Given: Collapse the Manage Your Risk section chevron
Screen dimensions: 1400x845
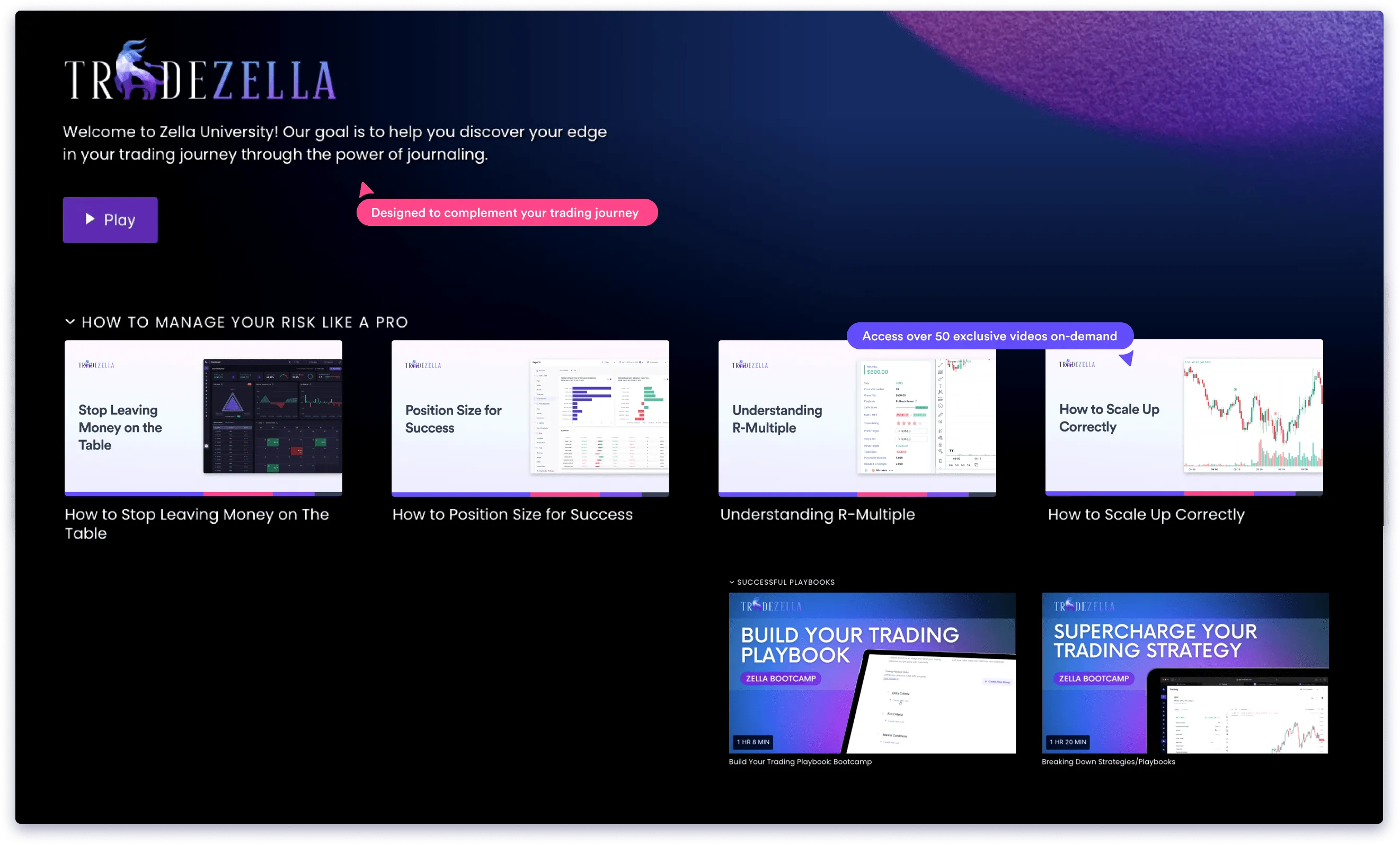Looking at the screenshot, I should 70,322.
